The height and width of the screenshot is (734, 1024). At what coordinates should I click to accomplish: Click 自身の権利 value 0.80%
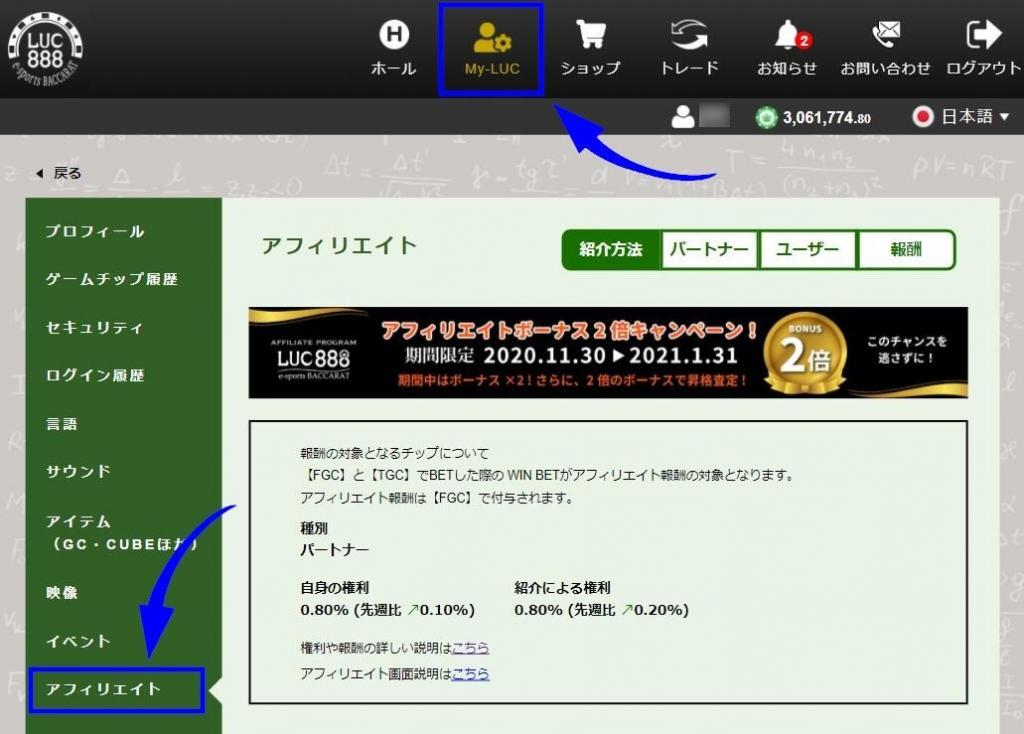pos(325,610)
